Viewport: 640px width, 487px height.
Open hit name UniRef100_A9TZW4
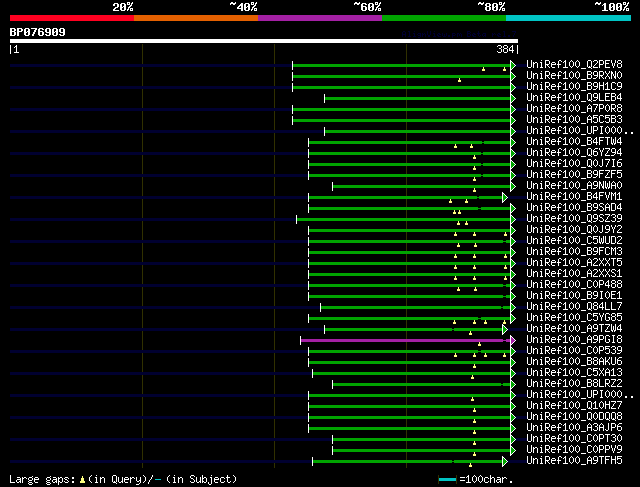(x=574, y=329)
